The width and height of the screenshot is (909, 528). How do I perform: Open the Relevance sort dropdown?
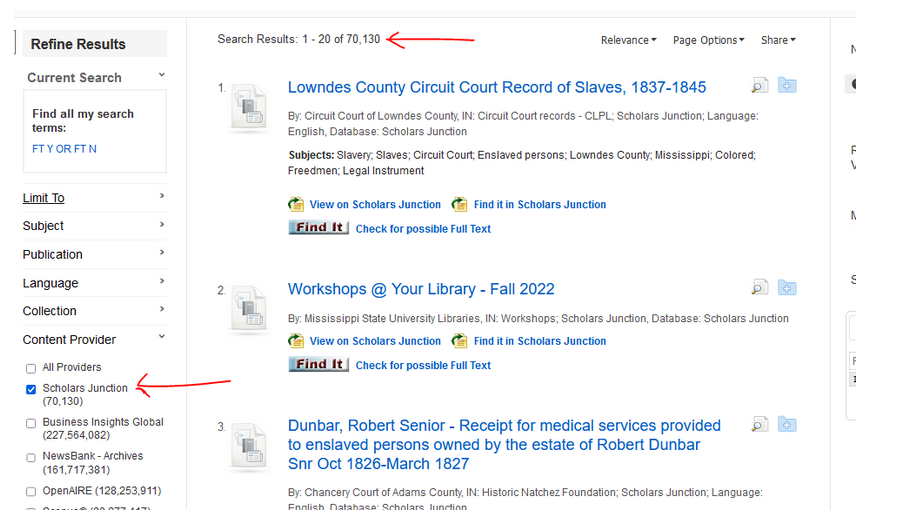point(628,40)
